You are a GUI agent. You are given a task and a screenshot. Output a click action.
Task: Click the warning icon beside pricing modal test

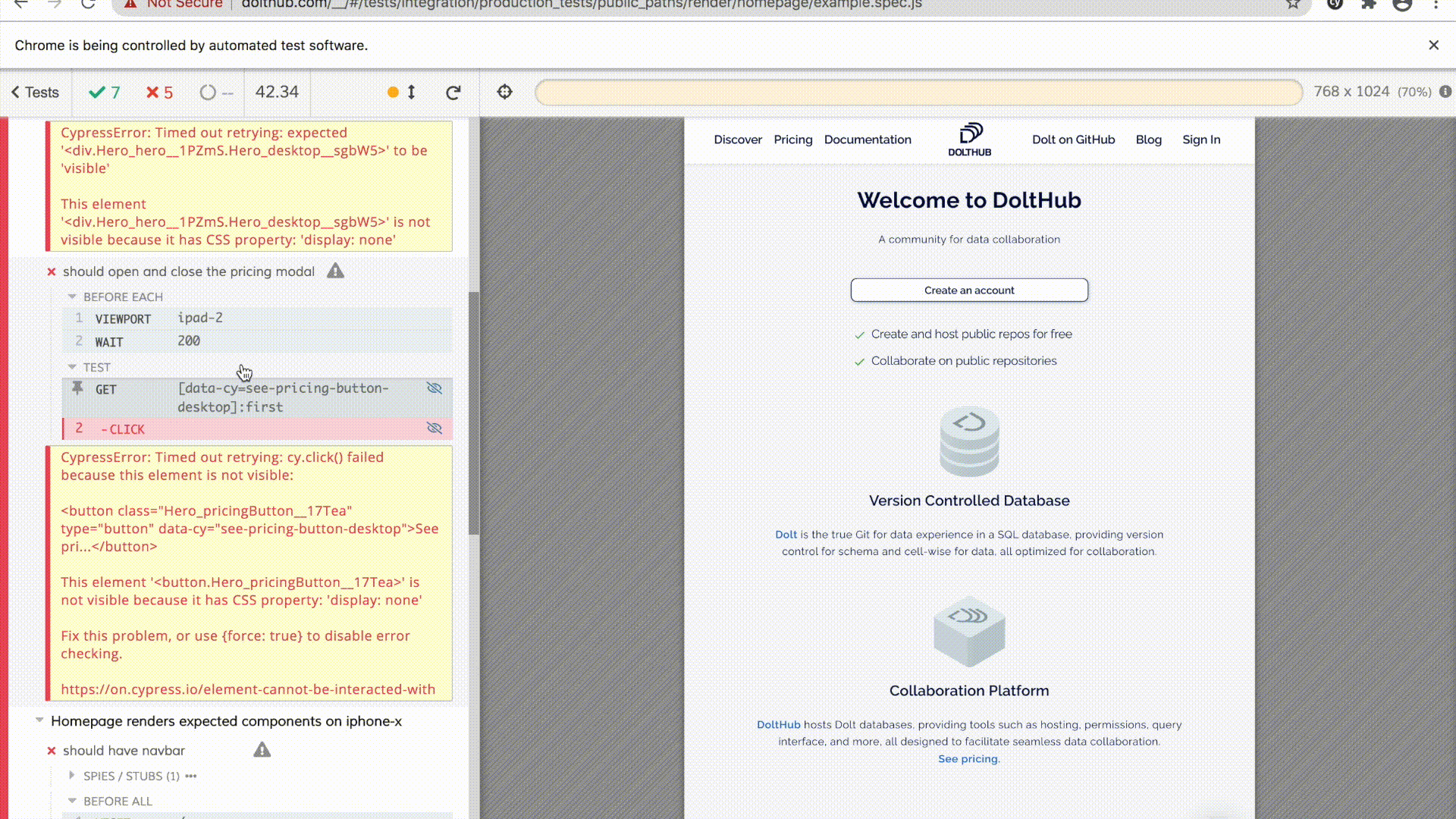335,271
